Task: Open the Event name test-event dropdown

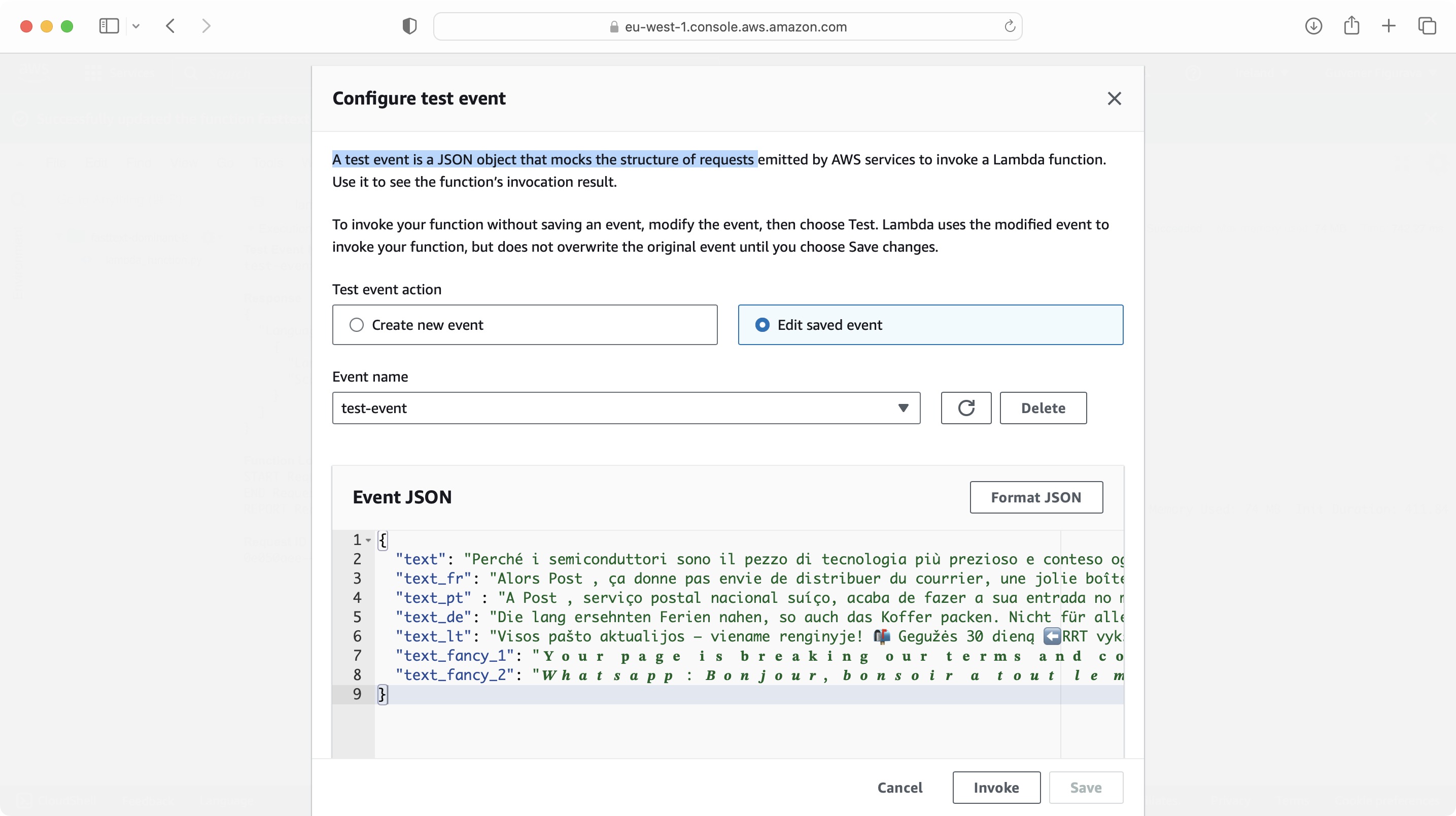Action: [626, 407]
